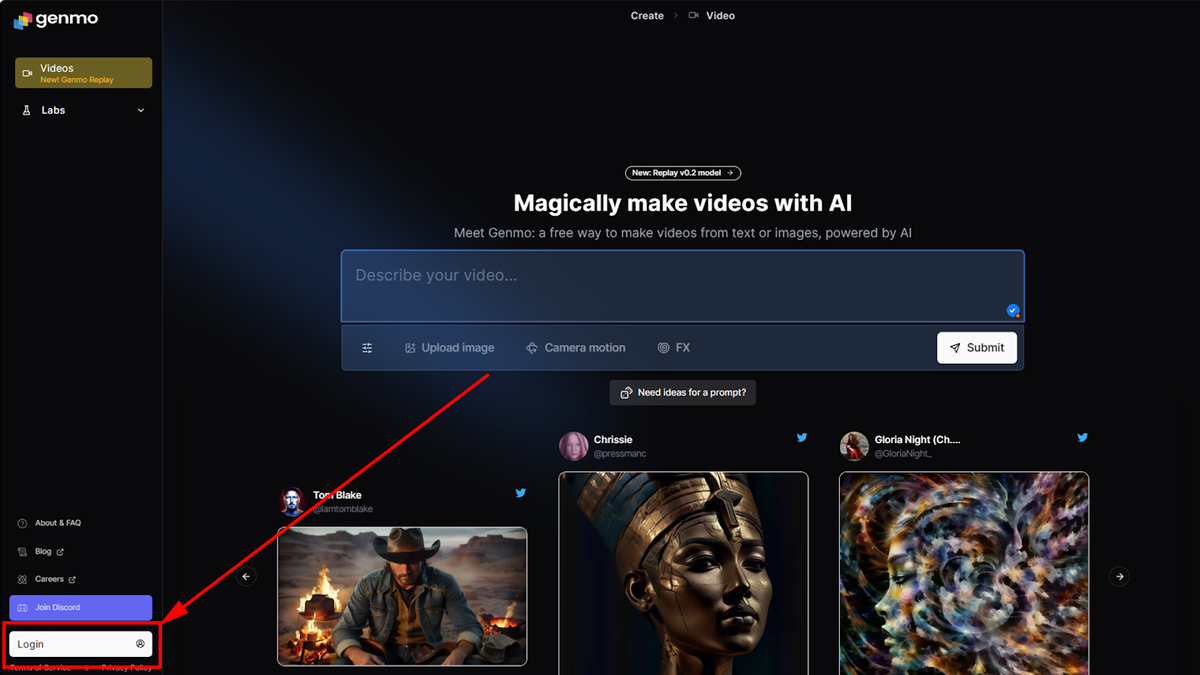This screenshot has height=675, width=1200.
Task: Click the About question mark icon
Action: pyautogui.click(x=23, y=523)
